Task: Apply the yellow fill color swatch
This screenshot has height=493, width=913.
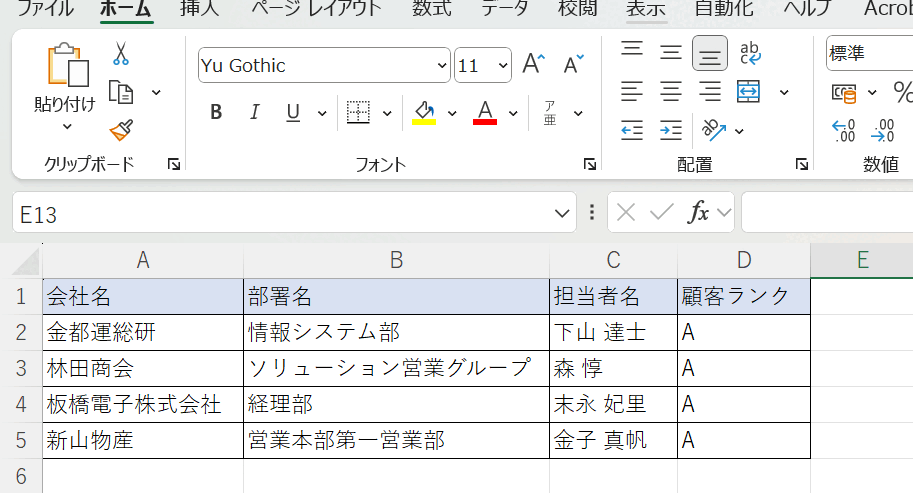Action: (424, 112)
